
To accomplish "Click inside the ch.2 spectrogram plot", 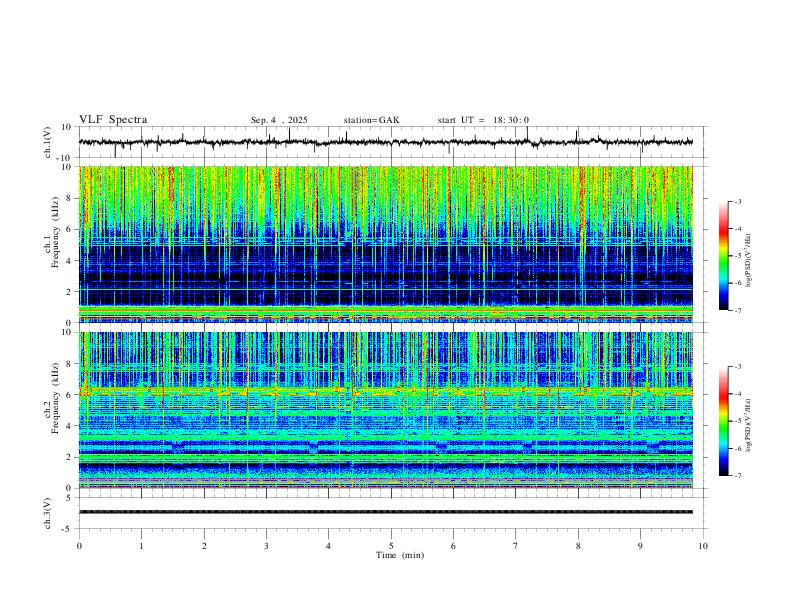I will point(386,410).
